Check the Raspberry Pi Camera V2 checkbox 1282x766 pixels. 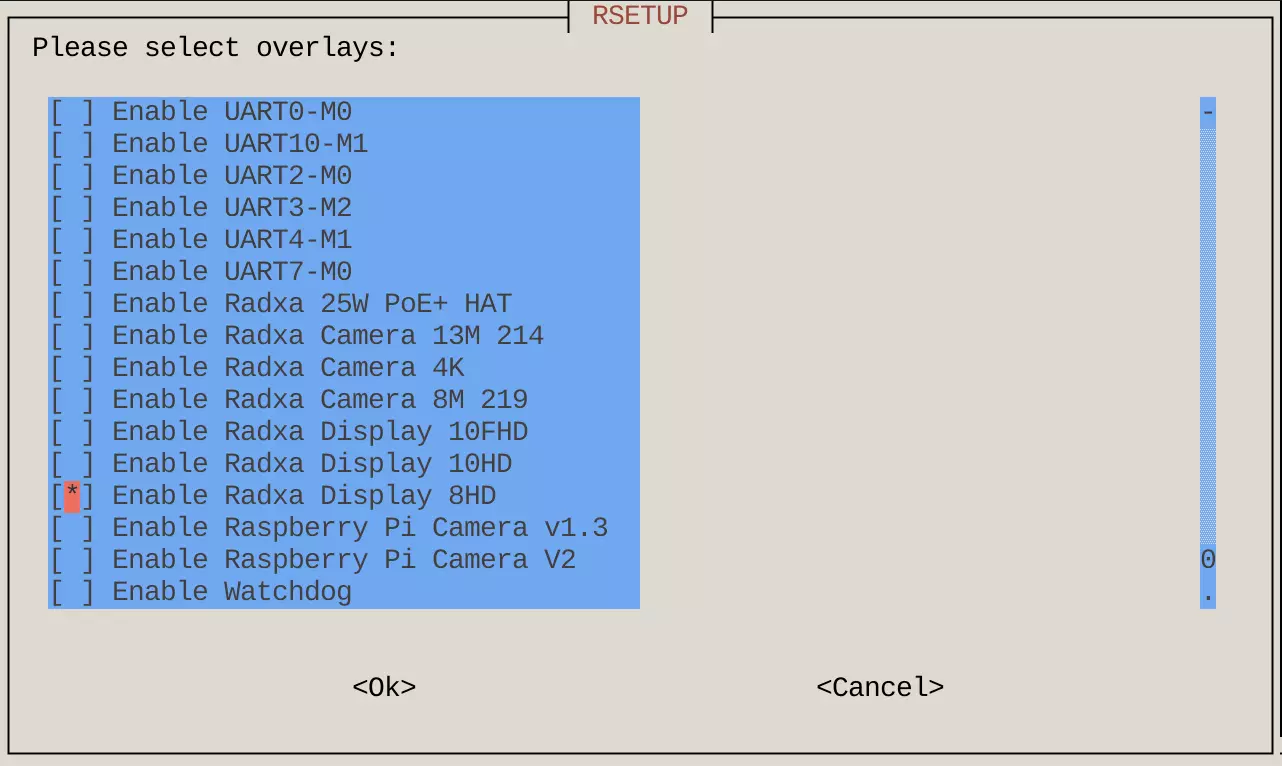(x=72, y=560)
